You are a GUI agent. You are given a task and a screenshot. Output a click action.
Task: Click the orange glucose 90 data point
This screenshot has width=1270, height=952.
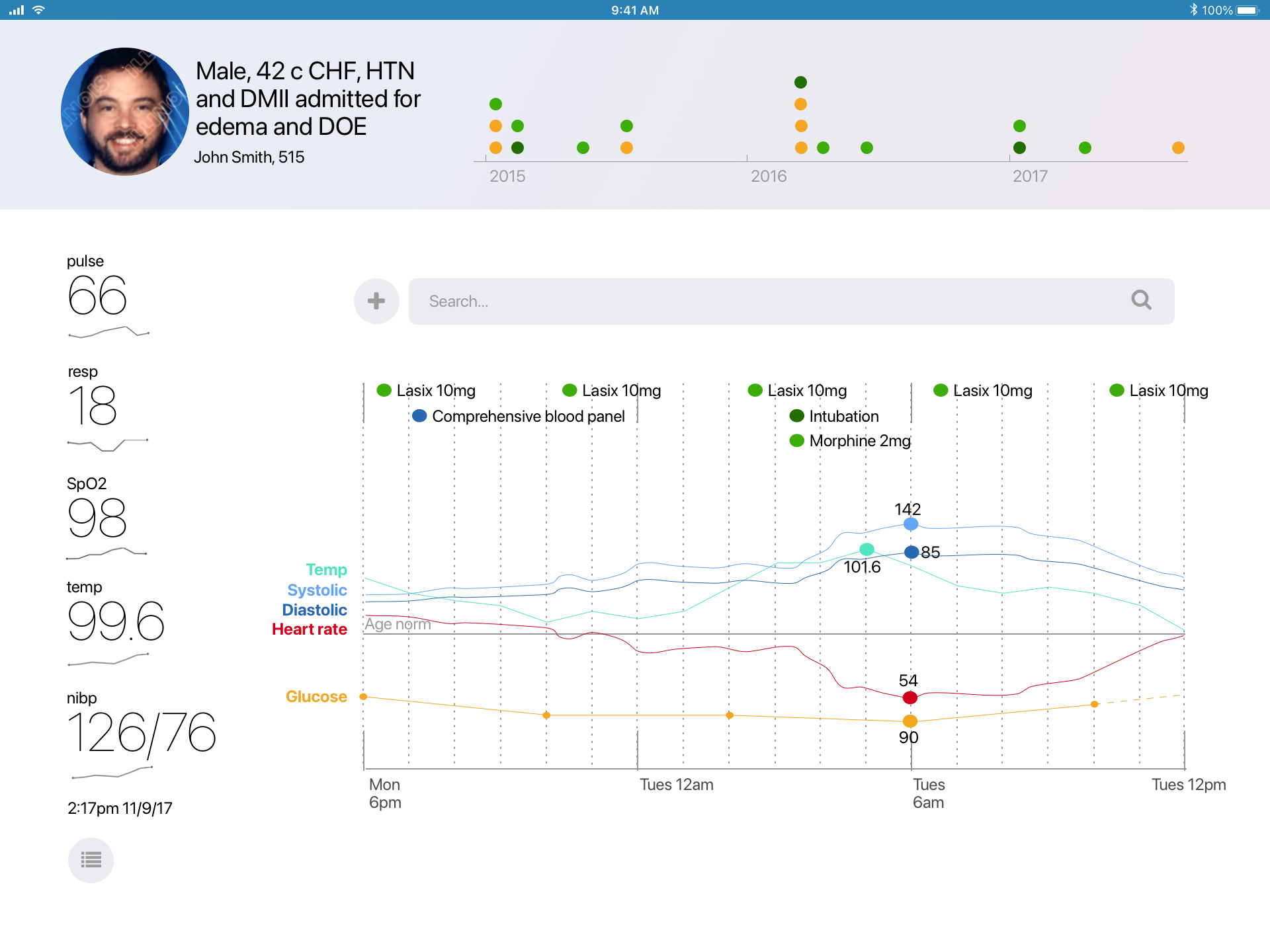point(910,721)
